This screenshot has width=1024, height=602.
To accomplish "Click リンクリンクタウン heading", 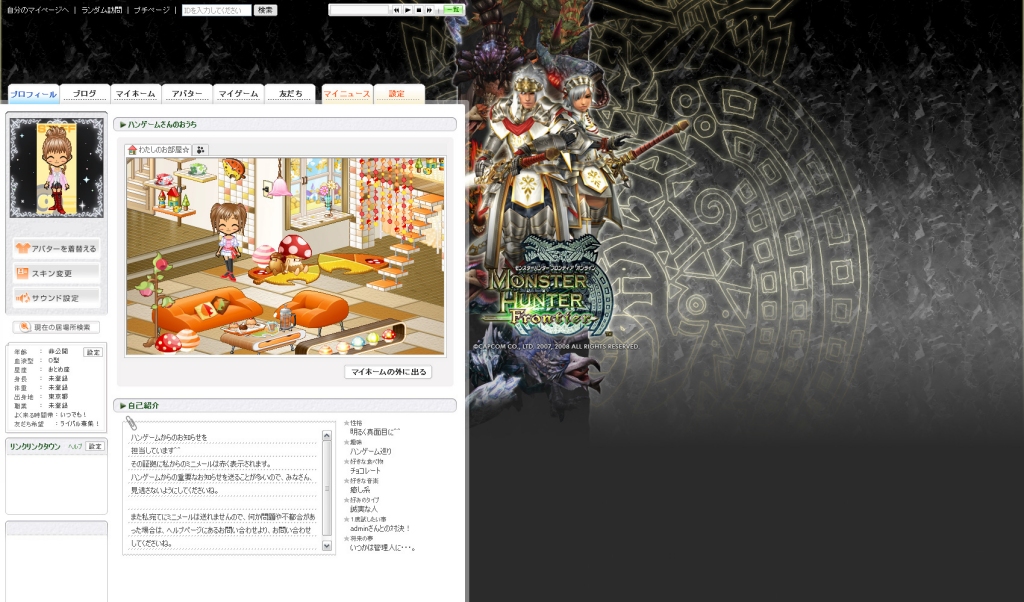I will (x=35, y=447).
